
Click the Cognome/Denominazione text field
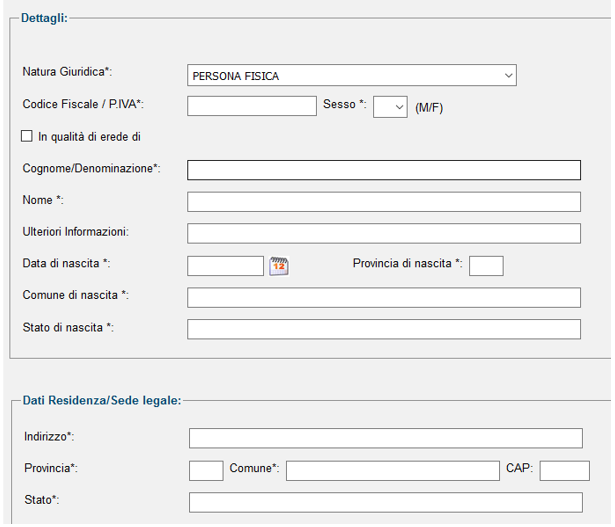pyautogui.click(x=384, y=170)
